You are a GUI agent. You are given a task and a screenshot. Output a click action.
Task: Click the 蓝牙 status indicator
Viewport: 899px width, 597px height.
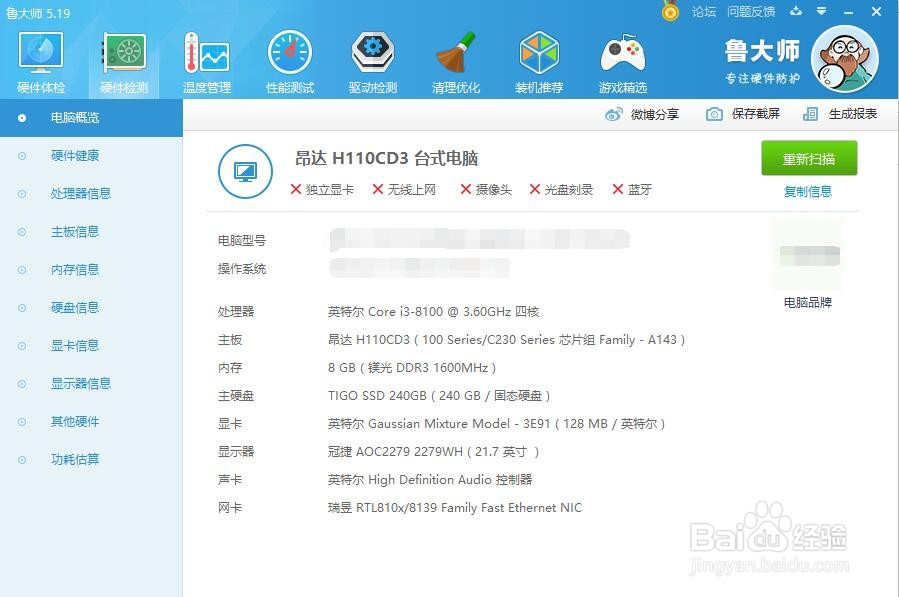click(x=632, y=189)
